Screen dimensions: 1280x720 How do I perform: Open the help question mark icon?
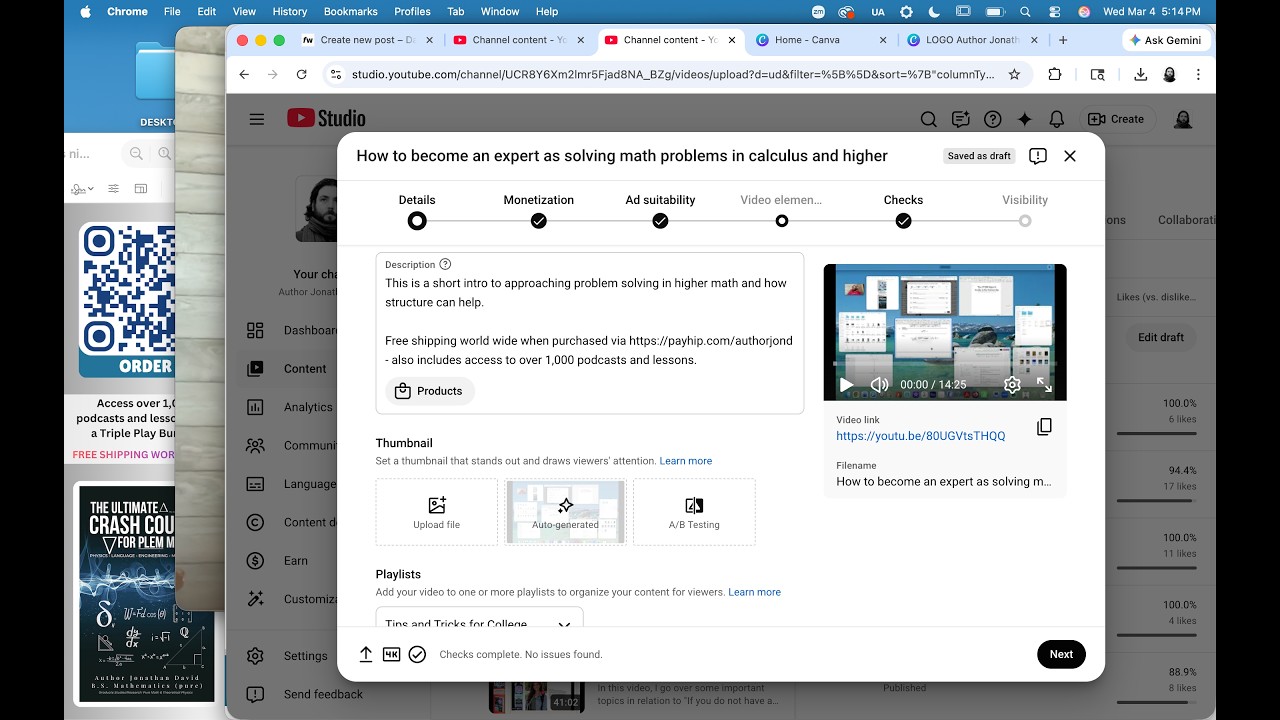(x=992, y=119)
